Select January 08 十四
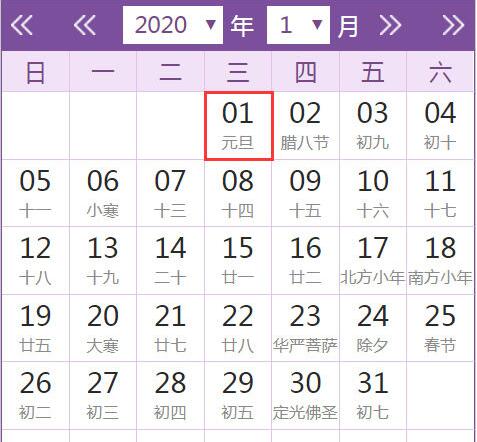The height and width of the screenshot is (442, 477). (x=238, y=194)
